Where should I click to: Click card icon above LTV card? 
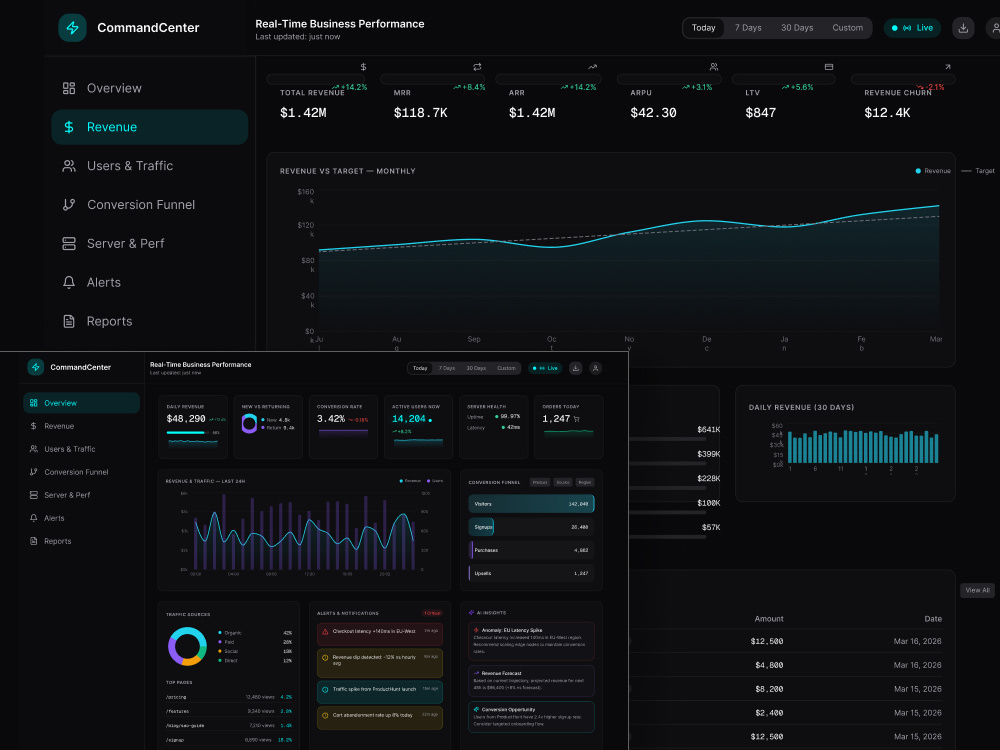828,67
